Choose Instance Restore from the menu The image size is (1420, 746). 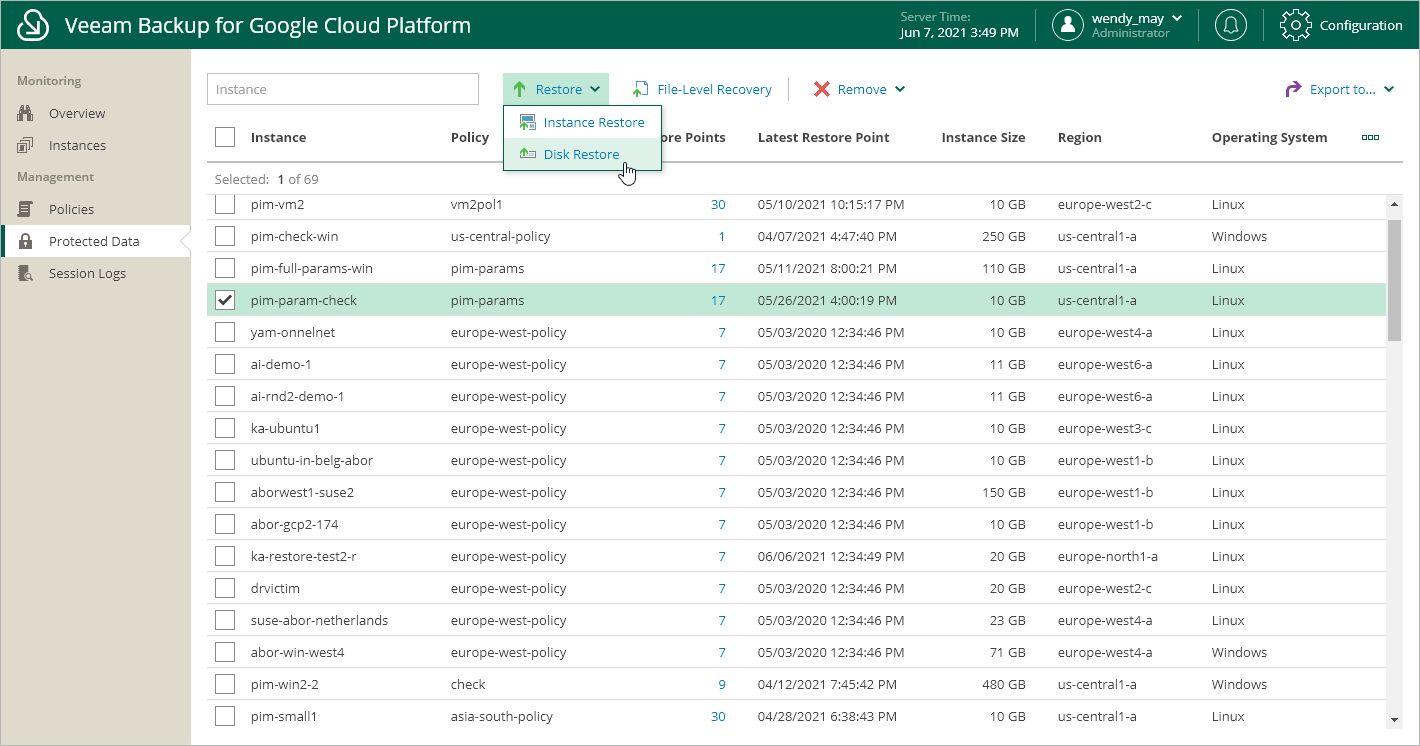[582, 122]
